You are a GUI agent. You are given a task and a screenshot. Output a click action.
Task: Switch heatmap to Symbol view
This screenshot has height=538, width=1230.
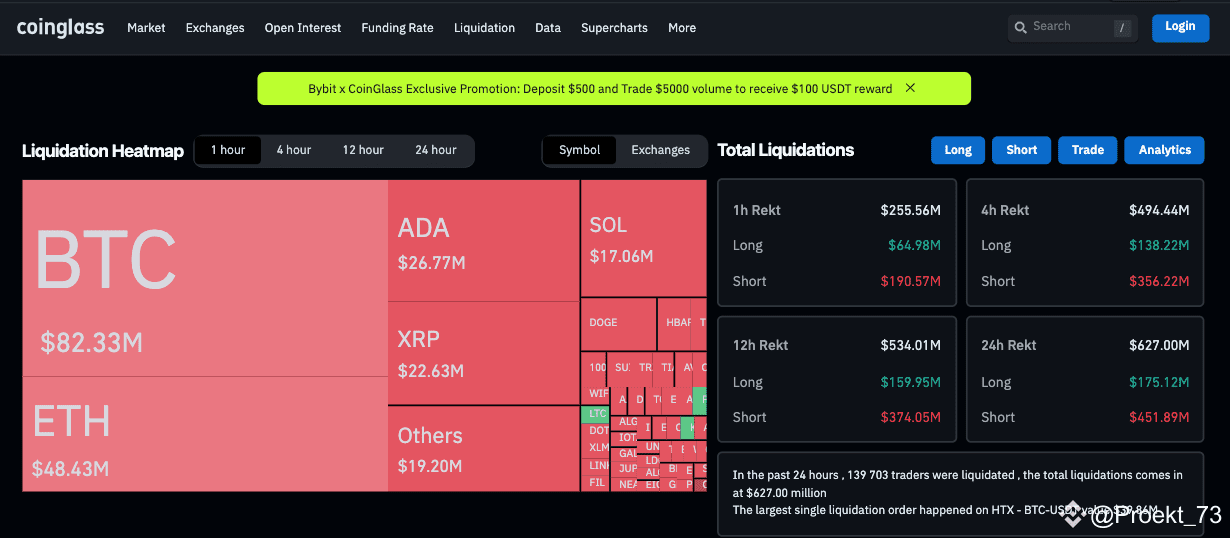pyautogui.click(x=580, y=150)
